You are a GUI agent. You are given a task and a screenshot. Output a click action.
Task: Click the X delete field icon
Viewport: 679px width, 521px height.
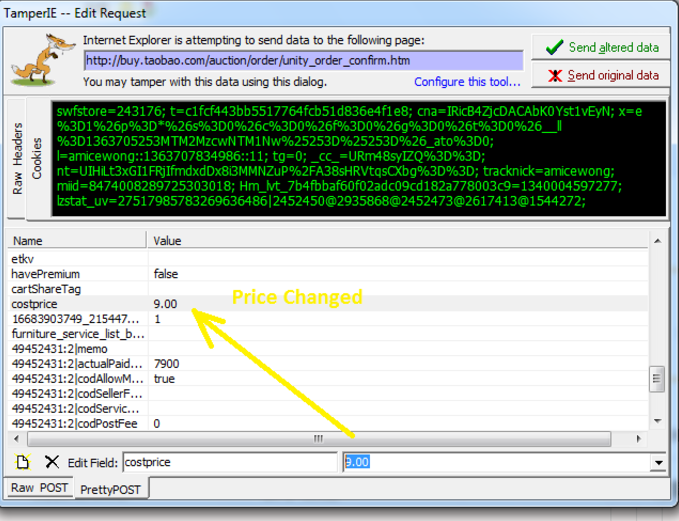[52, 462]
